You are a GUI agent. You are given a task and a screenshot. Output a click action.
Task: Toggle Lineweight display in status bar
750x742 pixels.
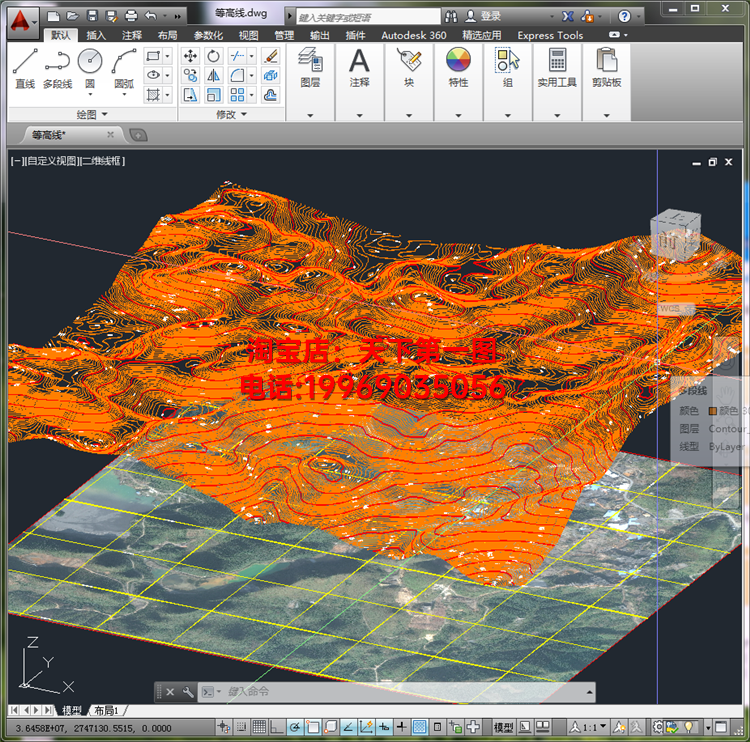402,728
